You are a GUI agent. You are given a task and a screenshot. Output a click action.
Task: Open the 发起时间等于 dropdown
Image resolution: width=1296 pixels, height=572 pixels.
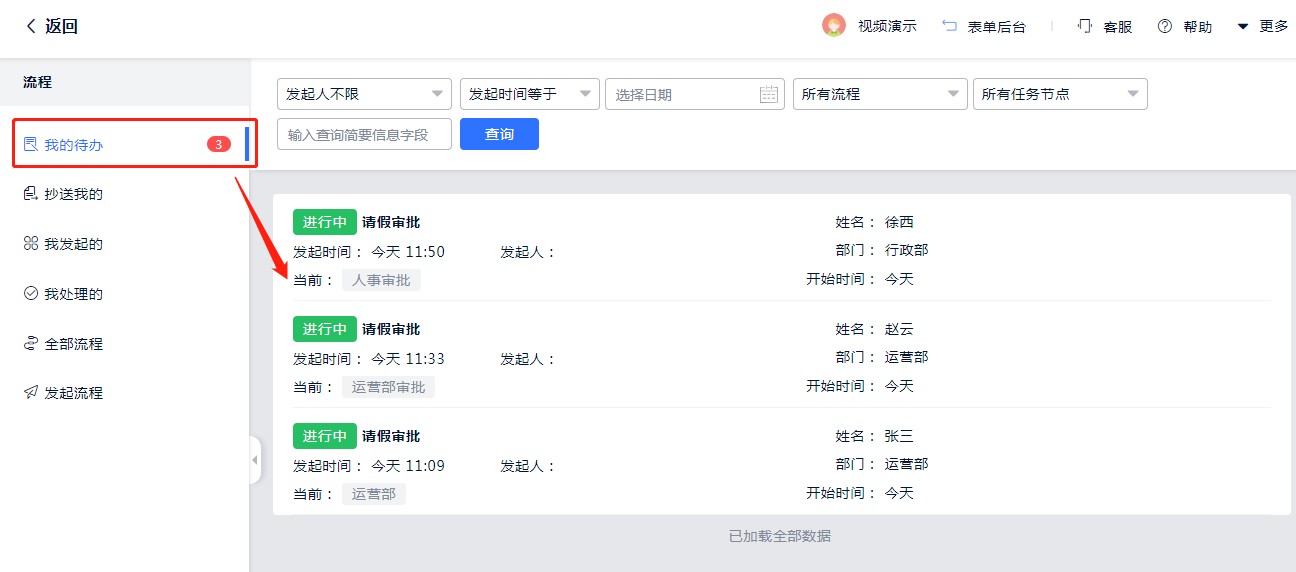529,94
